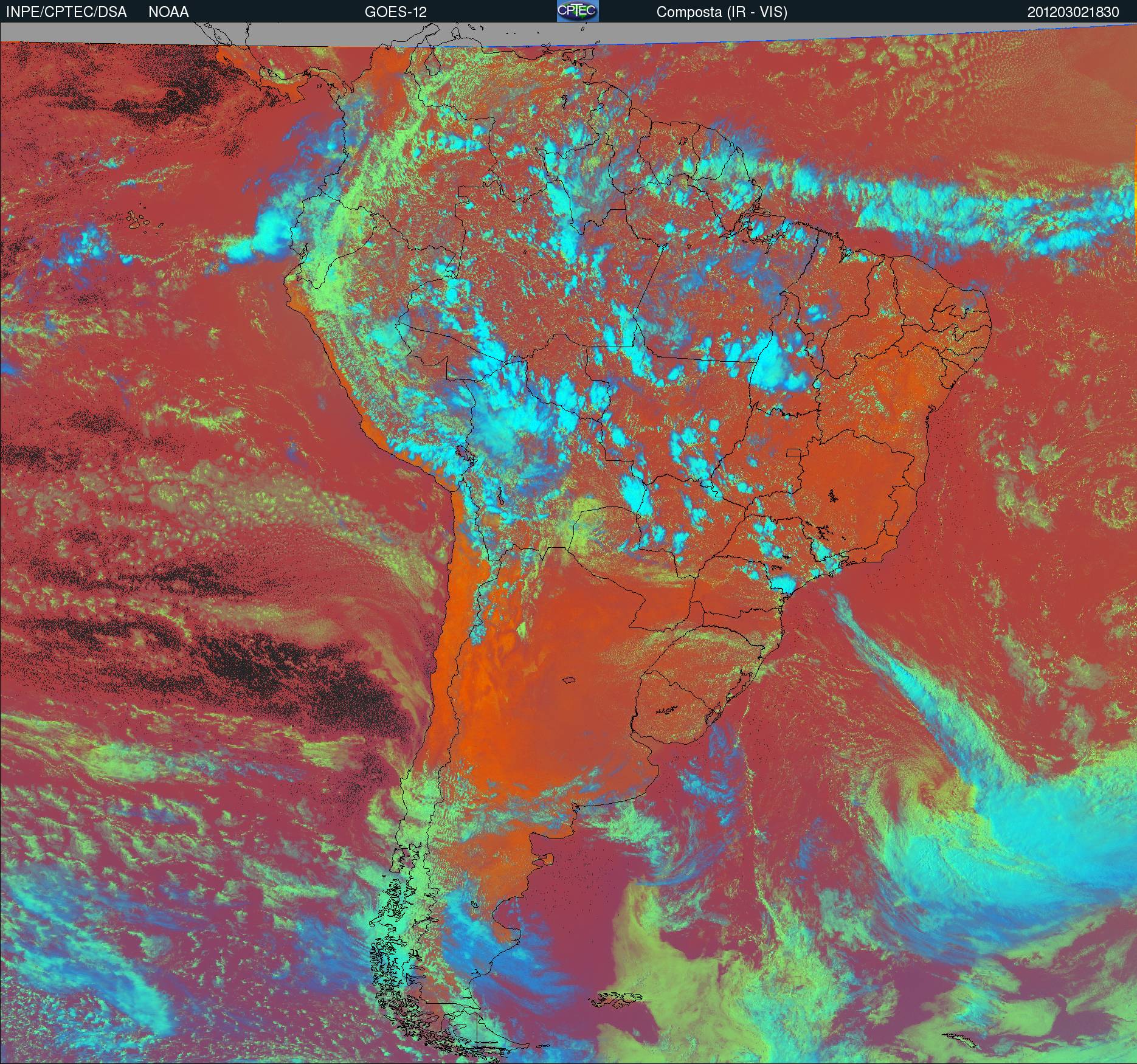The height and width of the screenshot is (1064, 1137).
Task: Click the Composta (IR - VIS) title
Action: 722,12
